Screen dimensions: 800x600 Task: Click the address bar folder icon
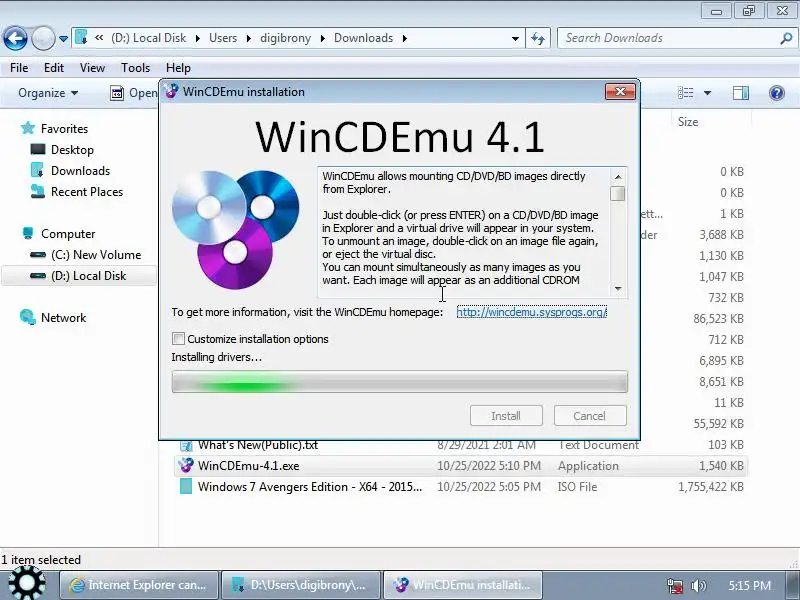pyautogui.click(x=81, y=37)
